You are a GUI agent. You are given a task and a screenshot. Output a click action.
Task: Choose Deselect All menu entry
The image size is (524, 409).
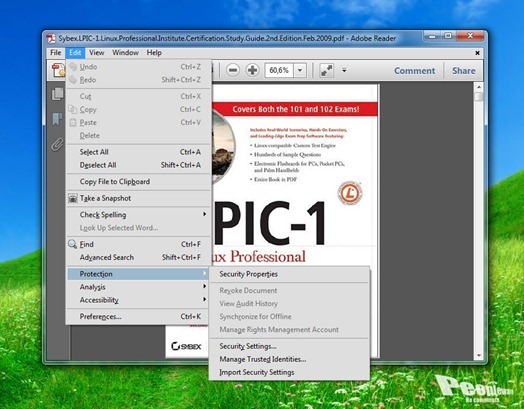[x=139, y=165]
